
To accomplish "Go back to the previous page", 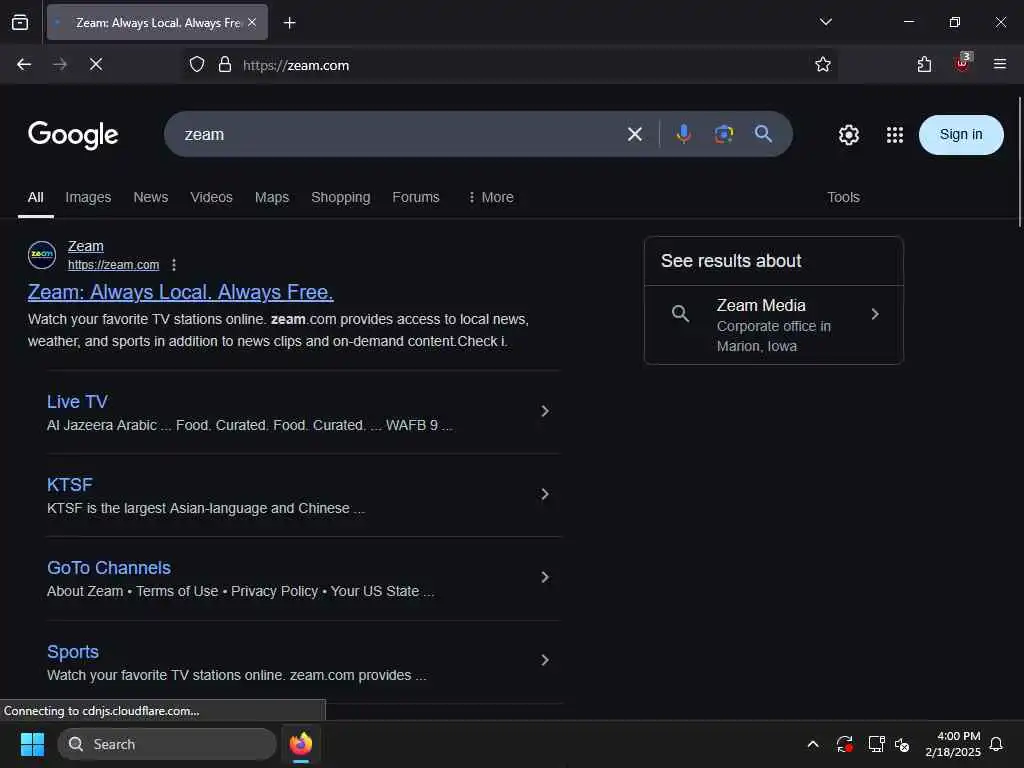I will click(24, 64).
